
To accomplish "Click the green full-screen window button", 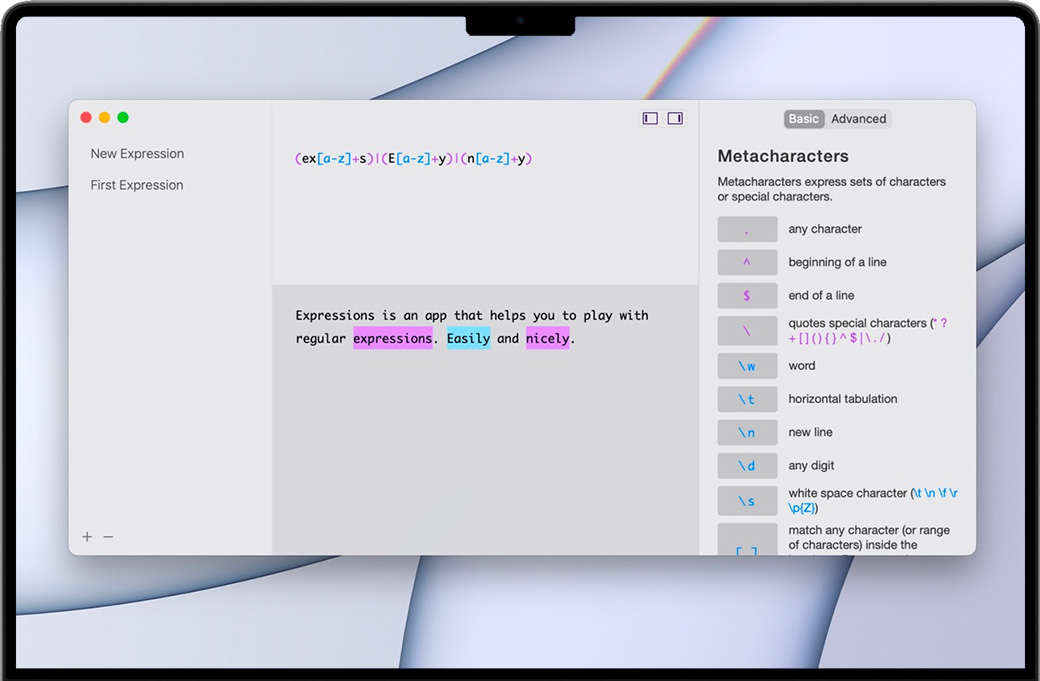I will pos(123,118).
